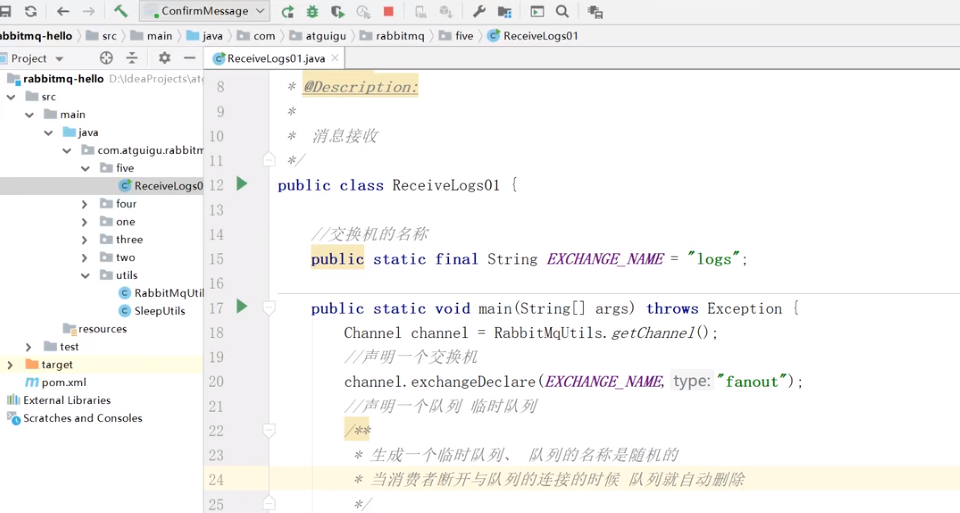Open SleepUtils class in tree
The height and width of the screenshot is (513, 960).
(152, 311)
